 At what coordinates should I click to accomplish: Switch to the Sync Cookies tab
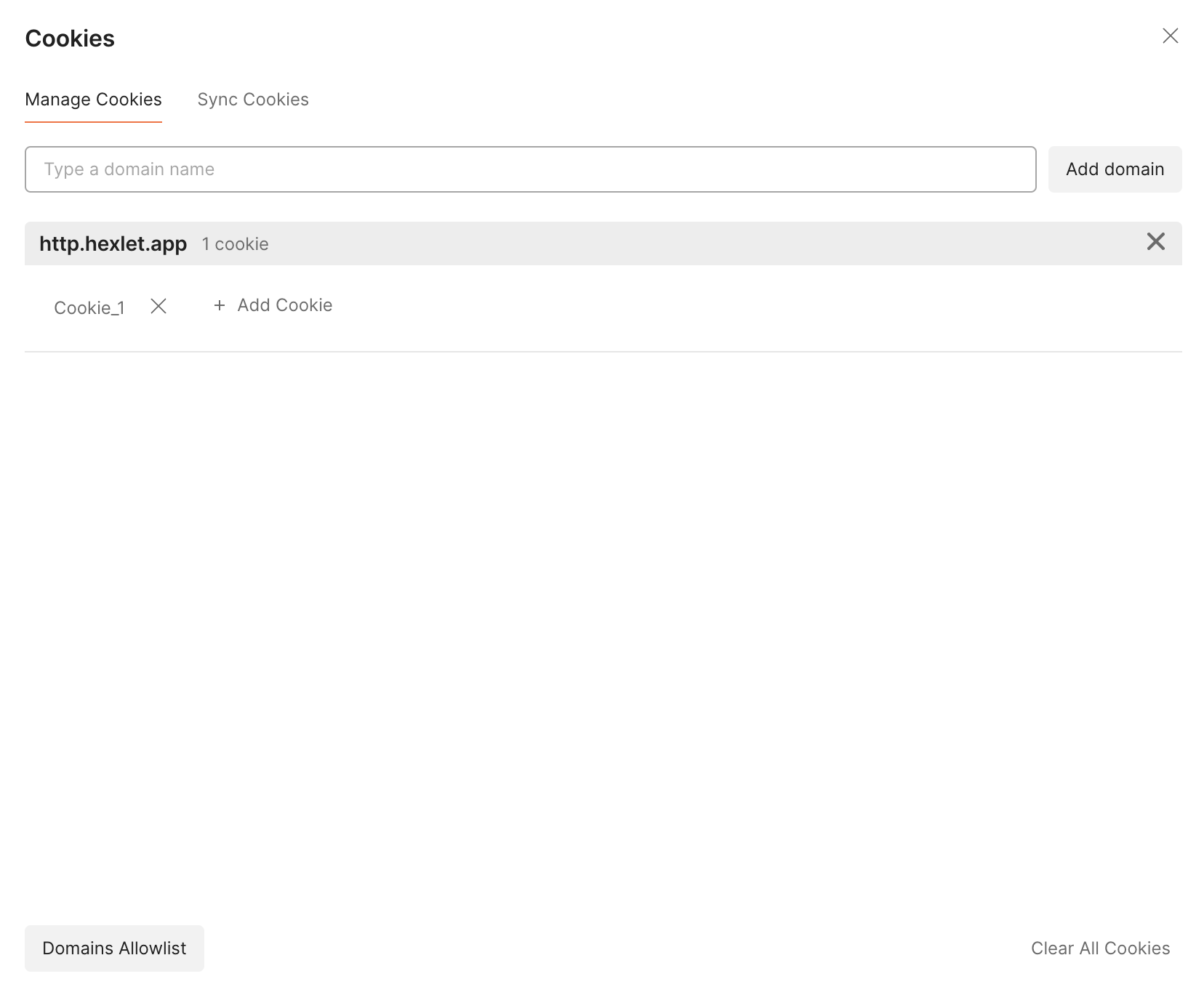coord(253,100)
